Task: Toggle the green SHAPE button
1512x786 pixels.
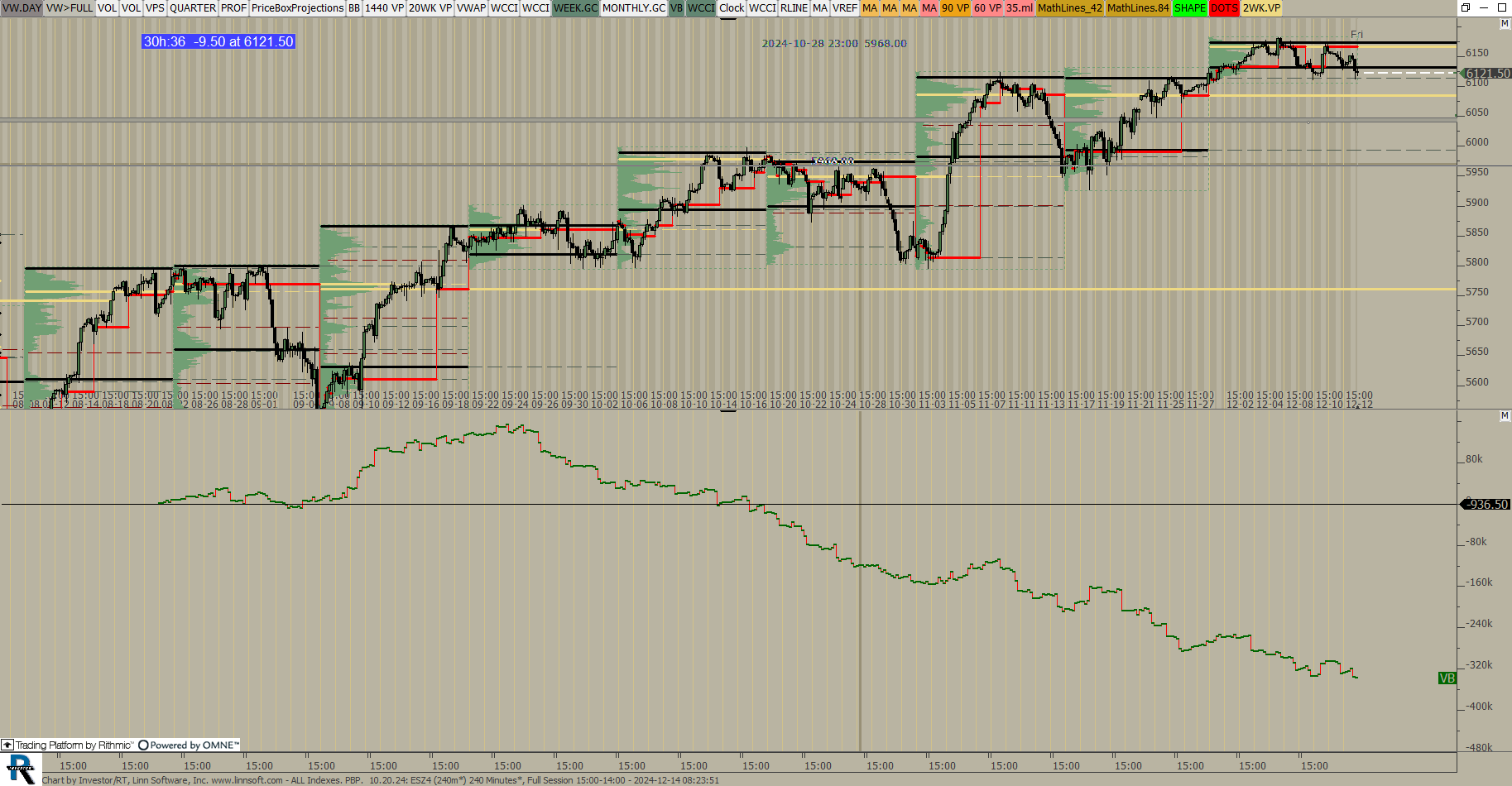Action: (x=1189, y=8)
